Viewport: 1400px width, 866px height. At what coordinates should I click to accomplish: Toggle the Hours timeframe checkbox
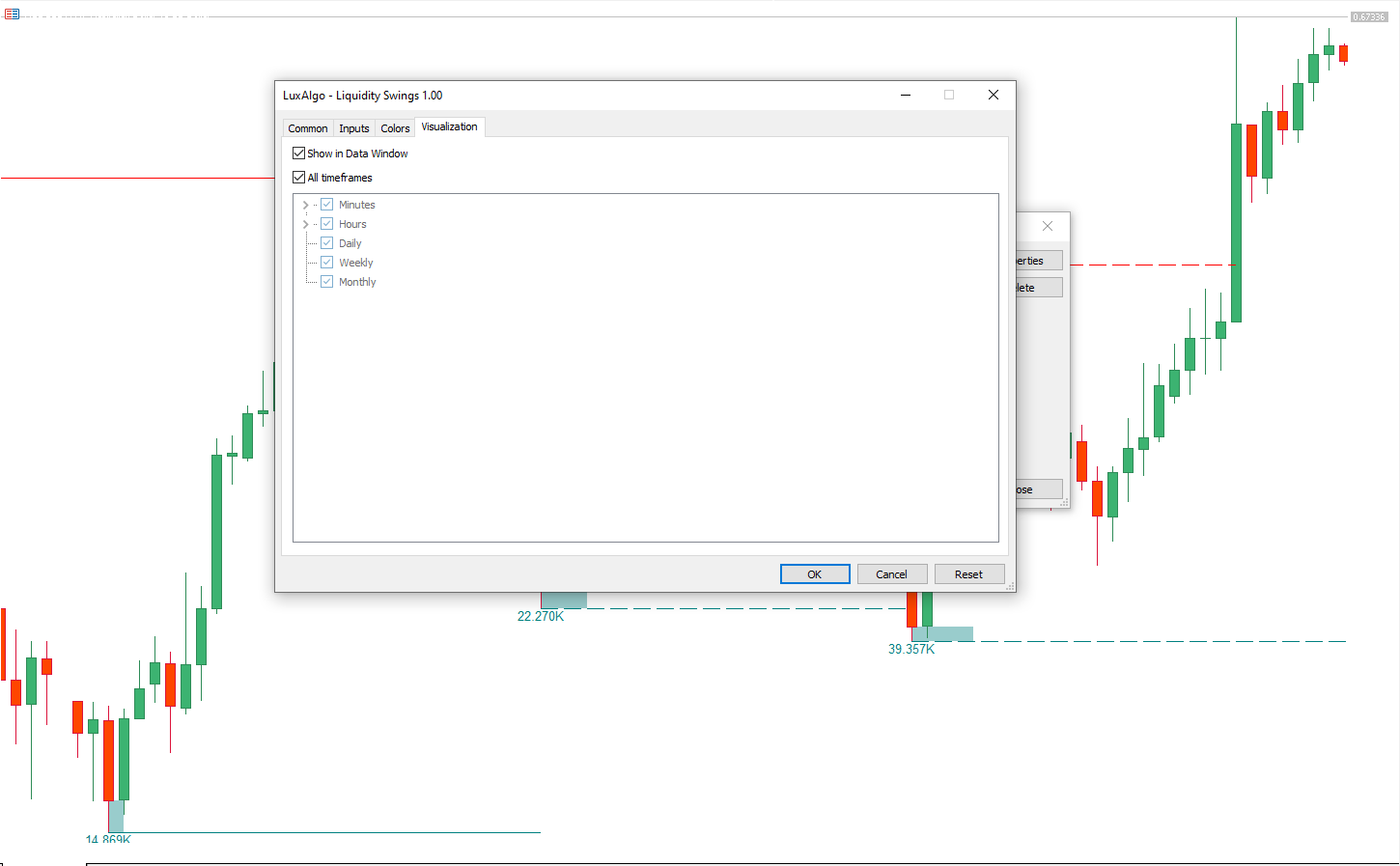(327, 224)
